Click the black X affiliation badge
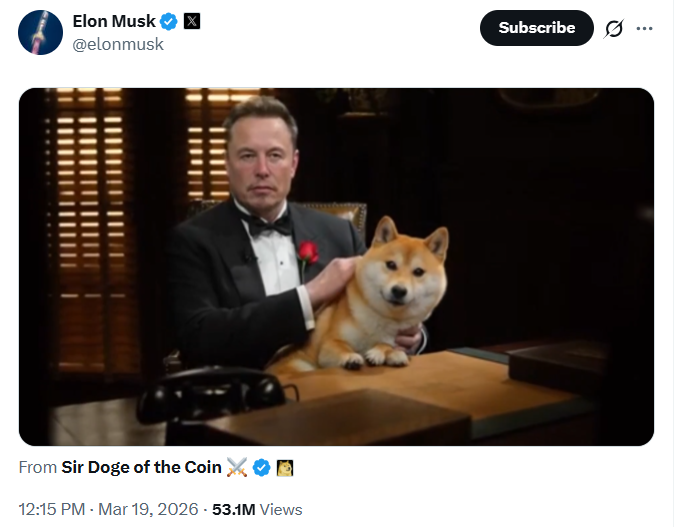The height and width of the screenshot is (527, 674). point(192,22)
